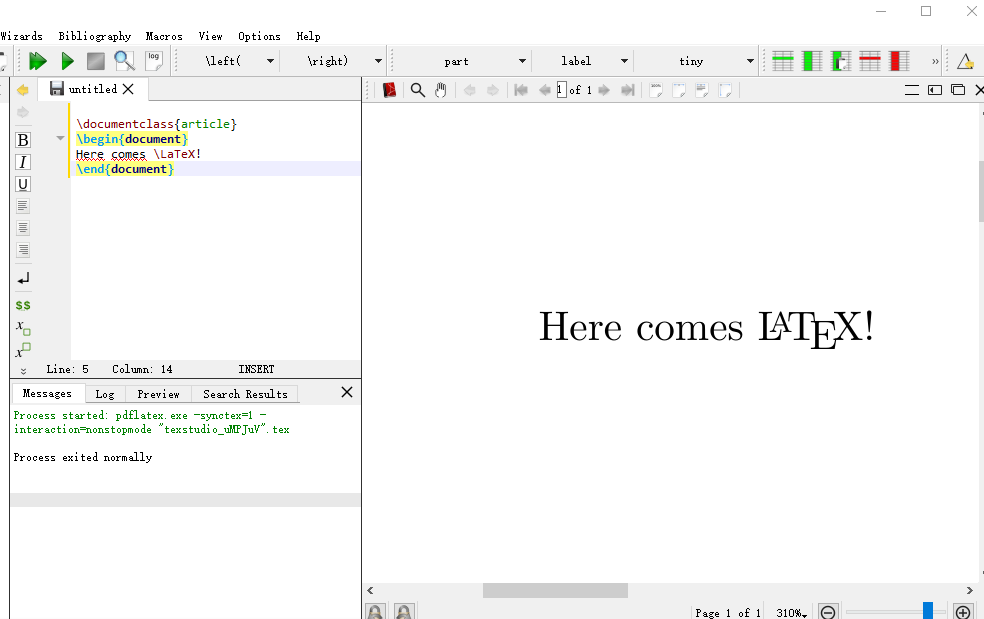Click the add column table icon (green column)
The image size is (984, 619).
(812, 61)
